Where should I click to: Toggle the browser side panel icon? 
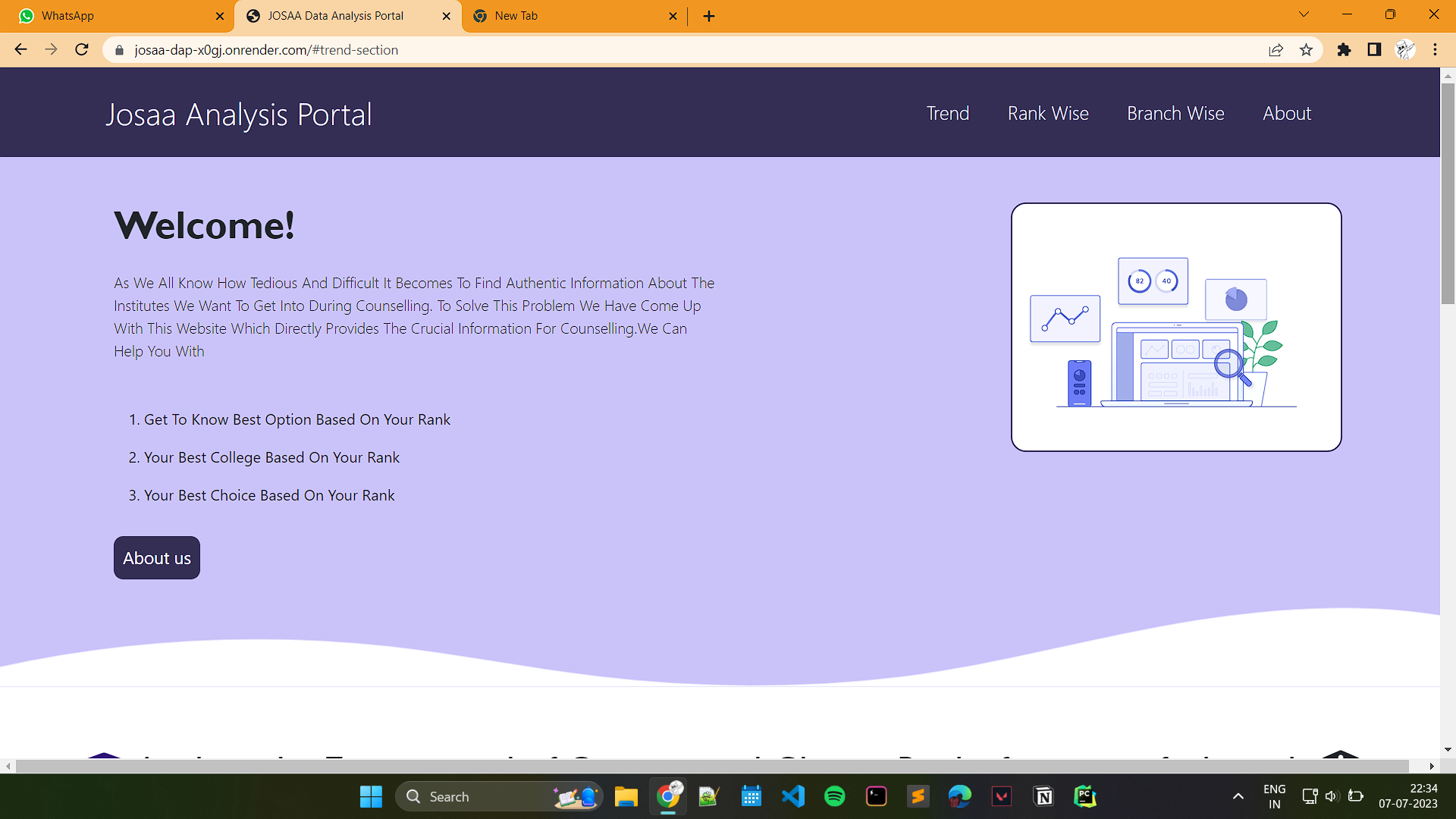point(1374,50)
